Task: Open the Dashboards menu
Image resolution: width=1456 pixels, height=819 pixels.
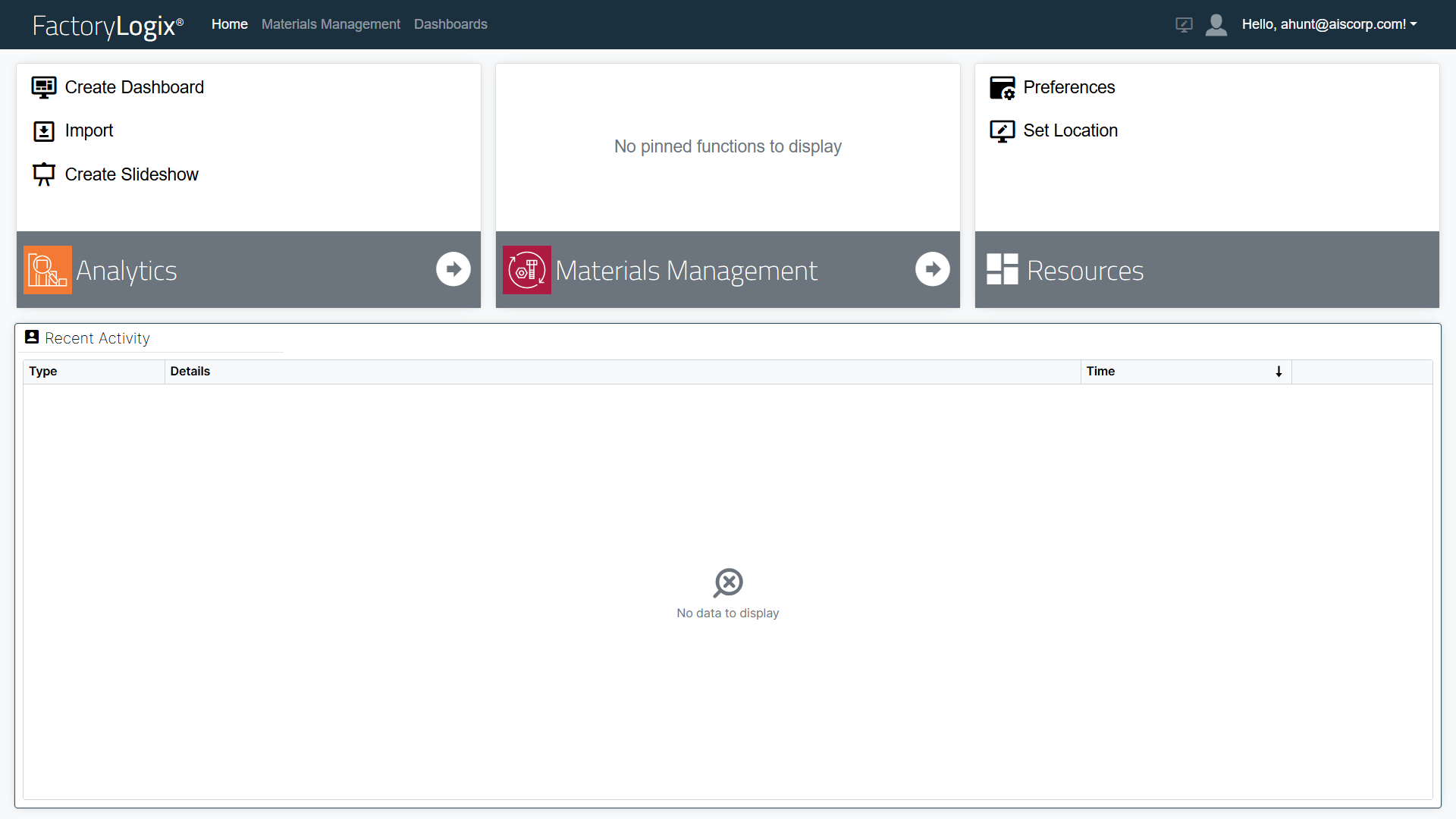Action: click(x=450, y=24)
